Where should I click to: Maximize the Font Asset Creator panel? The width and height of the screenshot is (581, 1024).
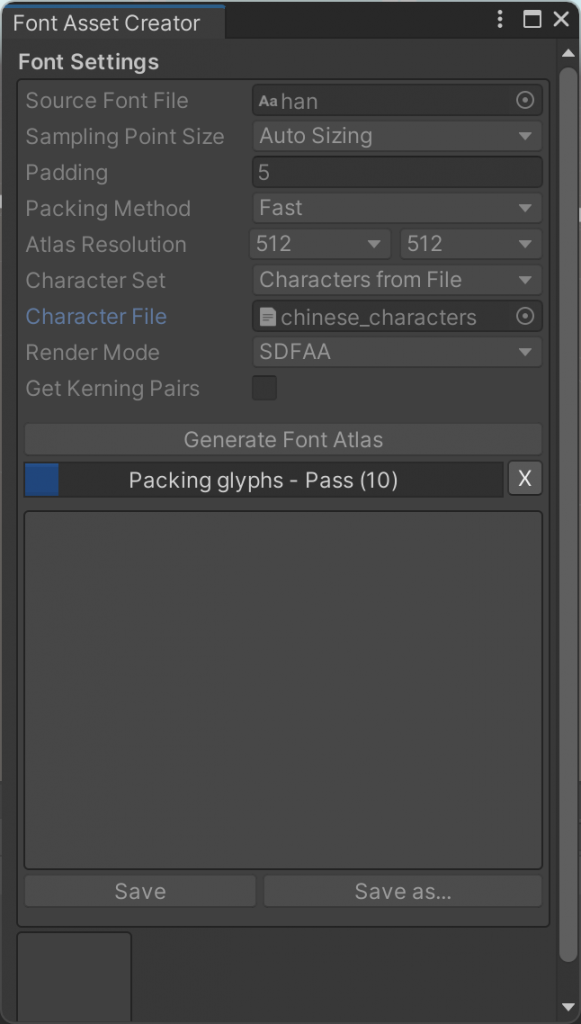(533, 19)
